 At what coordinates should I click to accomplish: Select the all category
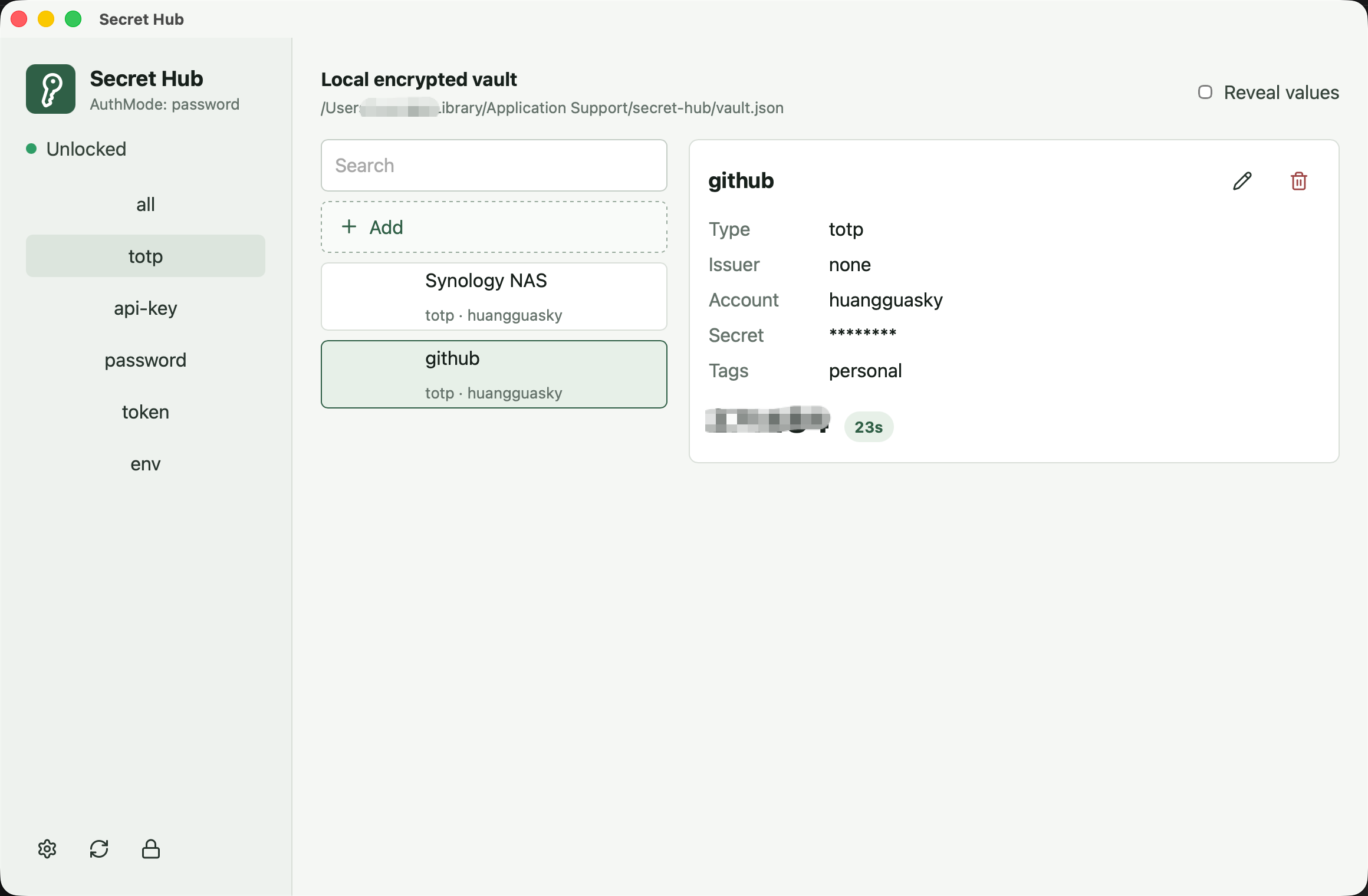[146, 204]
